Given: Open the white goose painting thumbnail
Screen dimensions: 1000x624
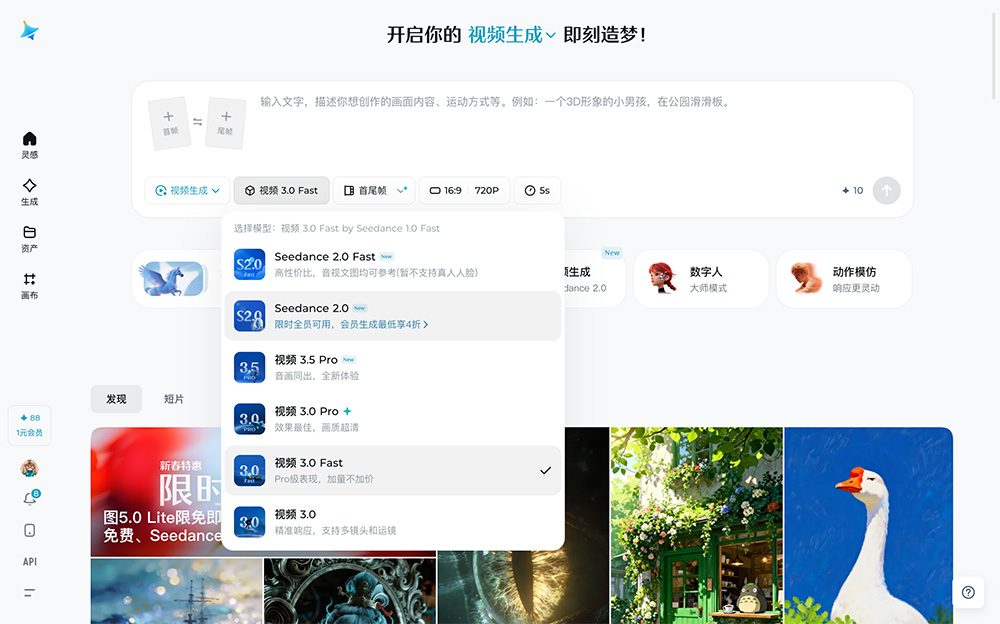Looking at the screenshot, I should click(x=869, y=526).
